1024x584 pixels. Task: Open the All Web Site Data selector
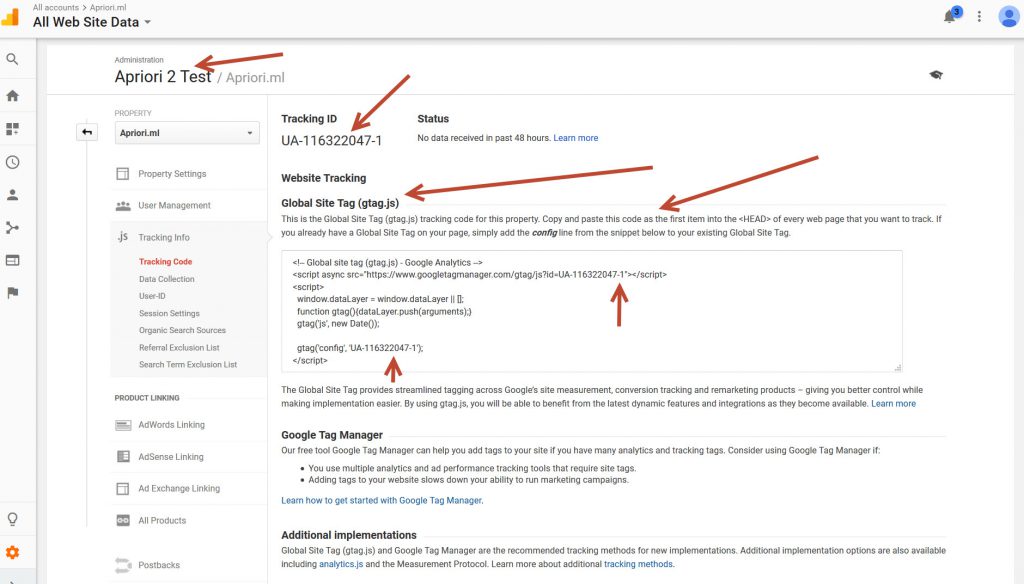pyautogui.click(x=92, y=22)
